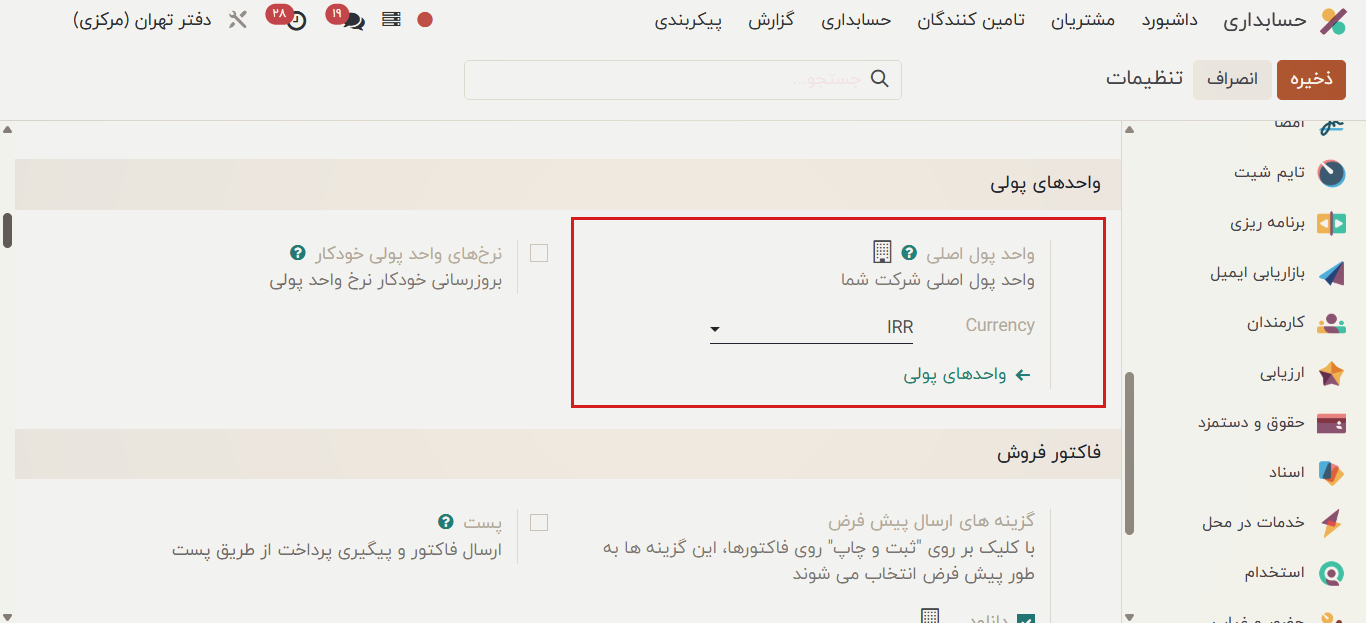Select the بازاریابی ایمیل app icon in sidebar
Viewport: 1366px width, 623px height.
tap(1331, 273)
